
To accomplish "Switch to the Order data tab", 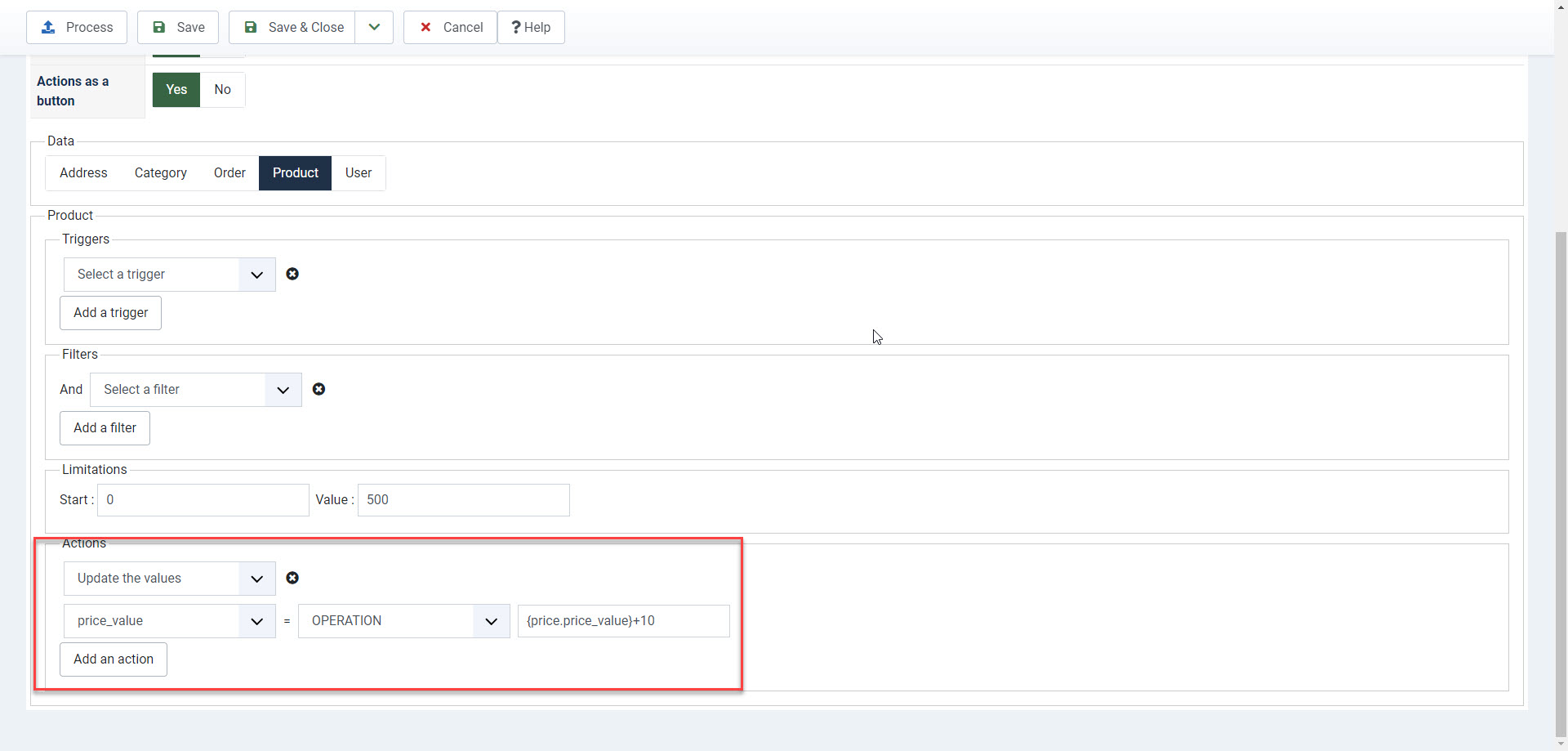I will coord(229,173).
